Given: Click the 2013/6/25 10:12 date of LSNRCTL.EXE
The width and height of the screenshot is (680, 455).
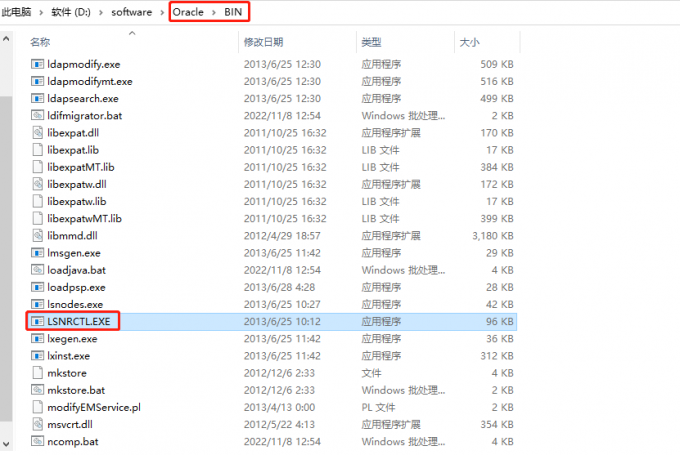Looking at the screenshot, I should [282, 321].
